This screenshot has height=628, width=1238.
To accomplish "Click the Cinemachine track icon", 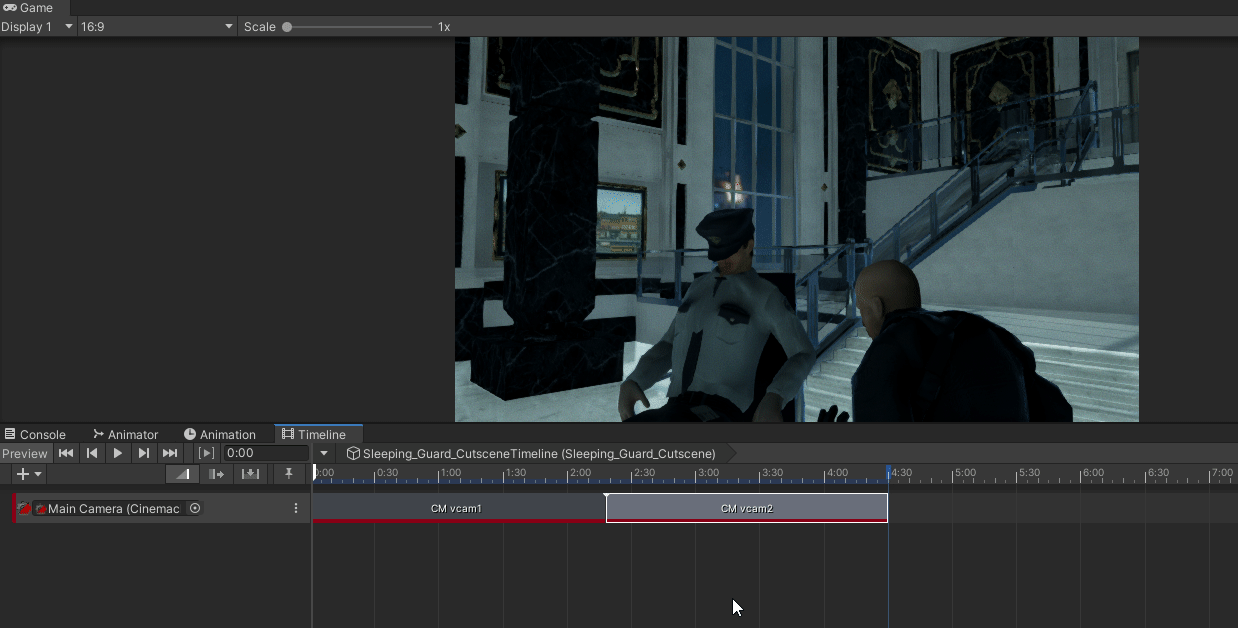I will (x=24, y=509).
